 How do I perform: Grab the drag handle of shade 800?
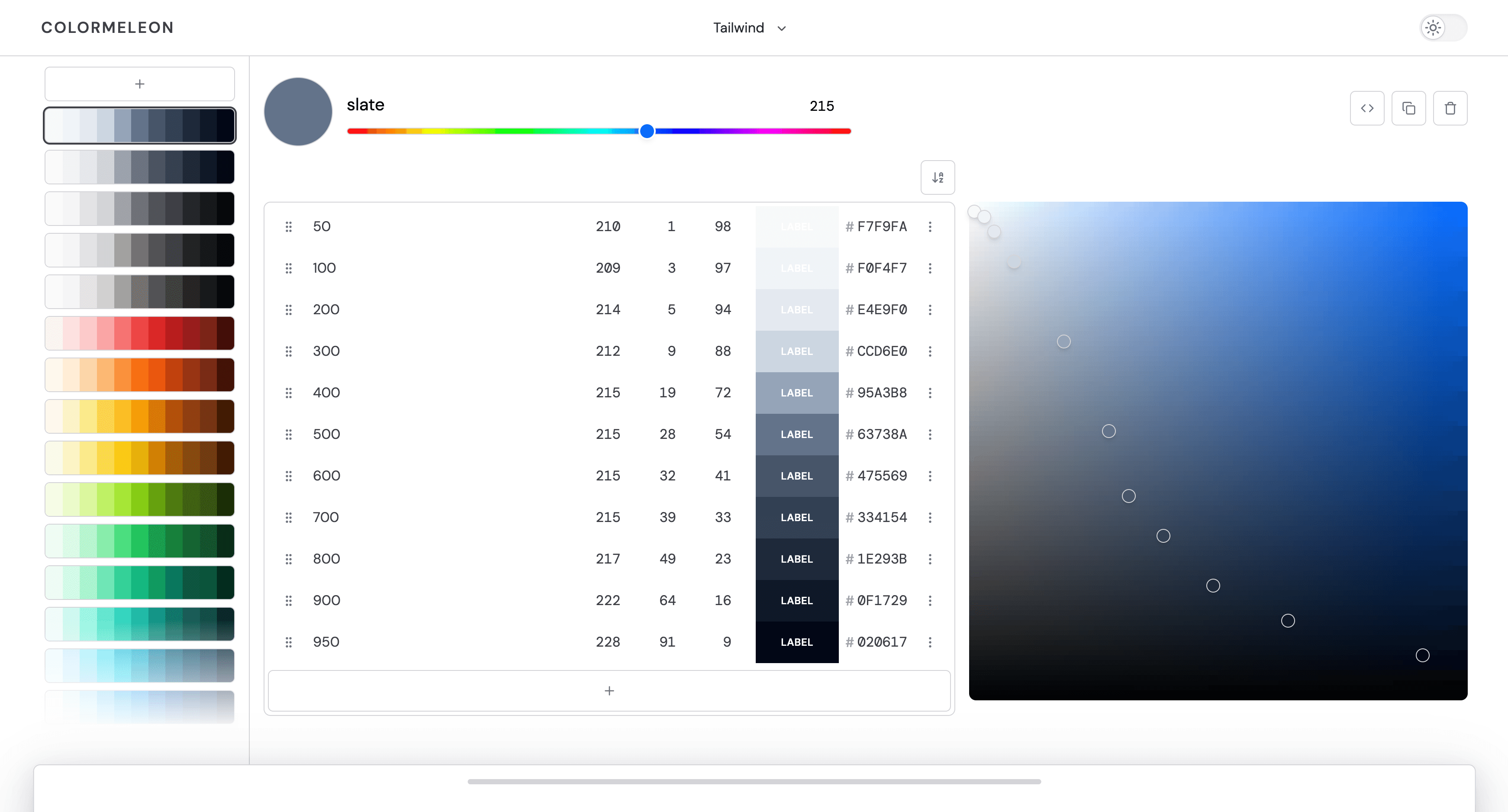(289, 559)
